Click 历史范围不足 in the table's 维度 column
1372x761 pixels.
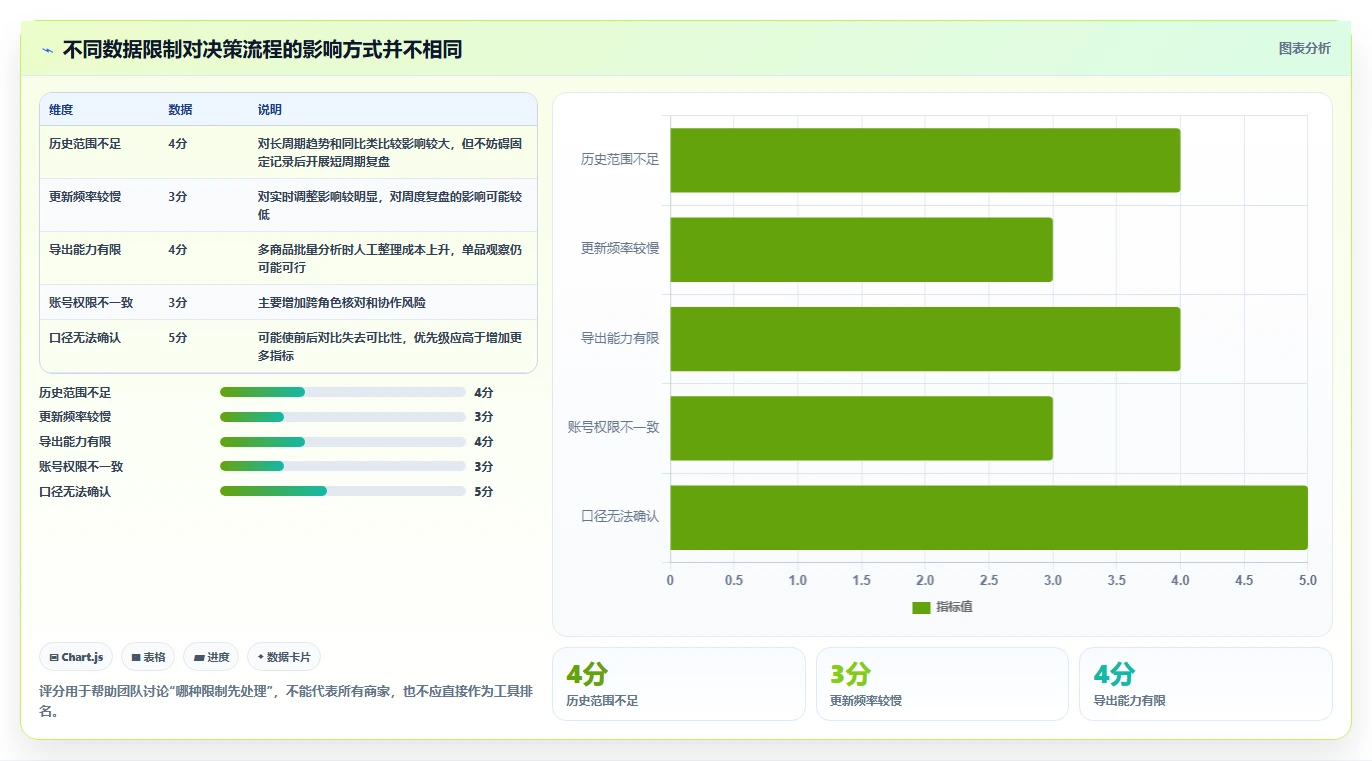coord(85,144)
